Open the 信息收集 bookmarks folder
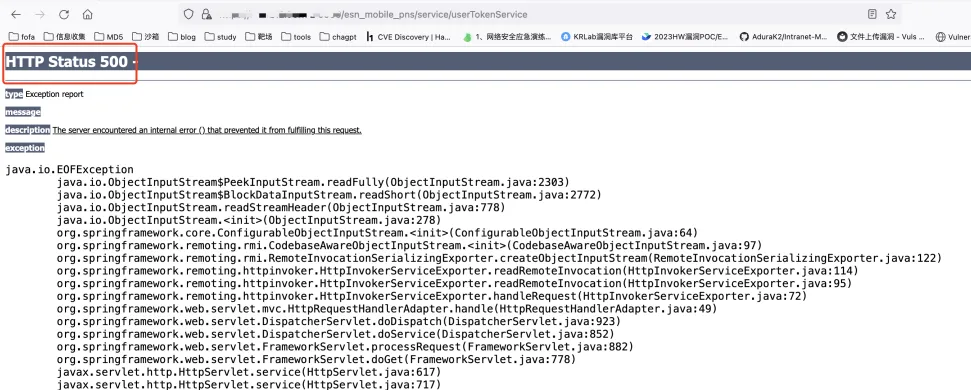The height and width of the screenshot is (390, 971). point(64,37)
